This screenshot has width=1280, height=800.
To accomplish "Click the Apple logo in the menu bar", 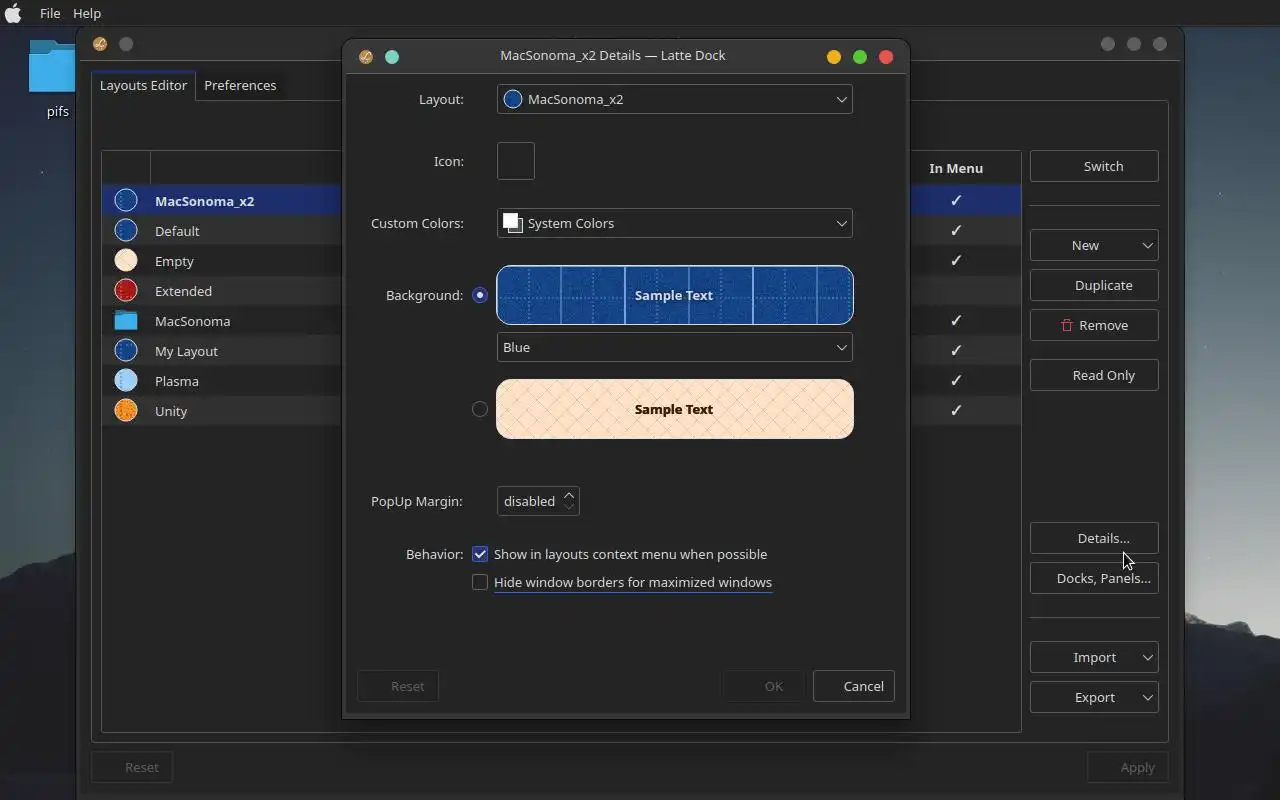I will [x=13, y=13].
